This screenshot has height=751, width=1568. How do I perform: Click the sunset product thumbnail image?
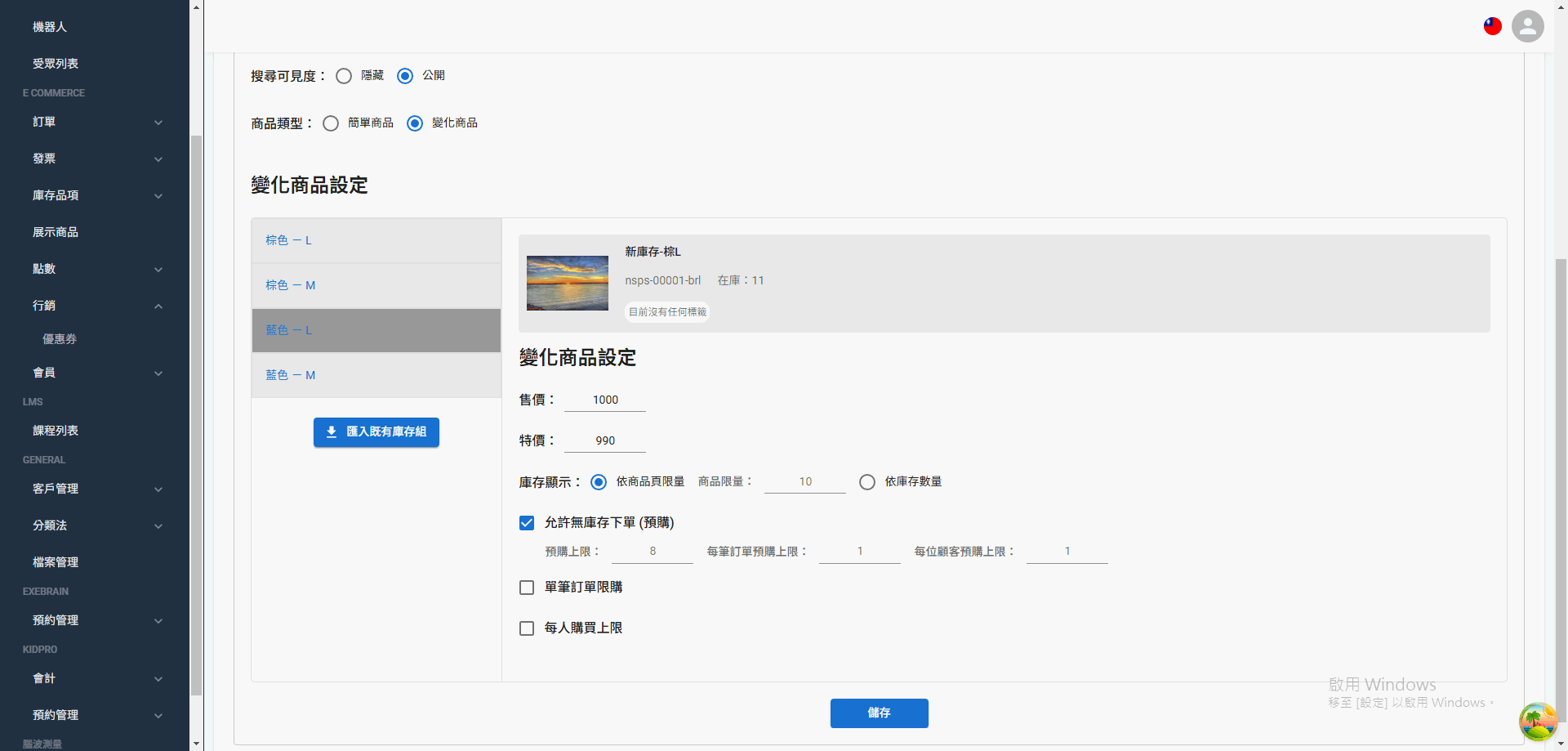point(568,284)
